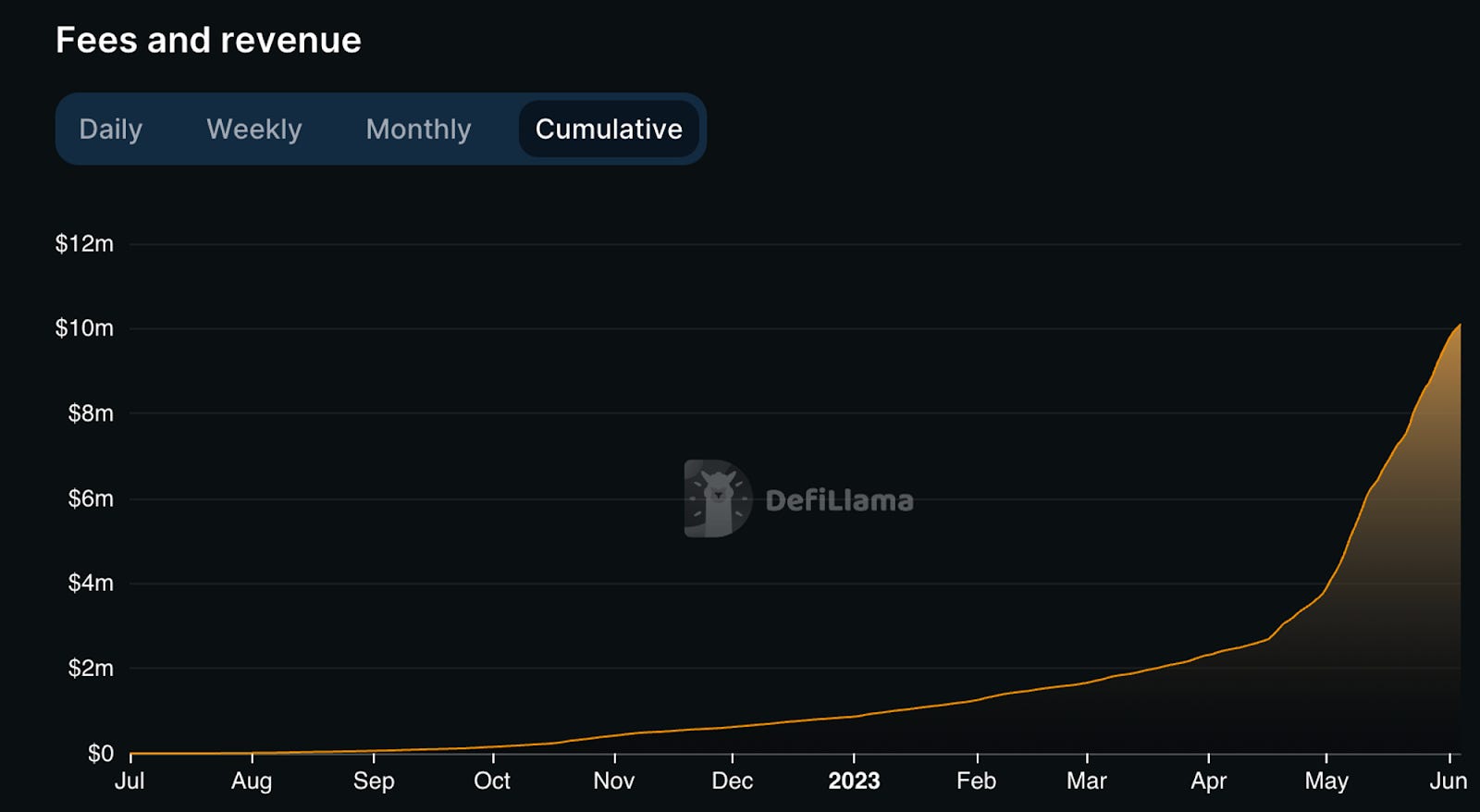Click the curve peak near Jun
Screen dimensions: 1480x812
pos(1459,326)
